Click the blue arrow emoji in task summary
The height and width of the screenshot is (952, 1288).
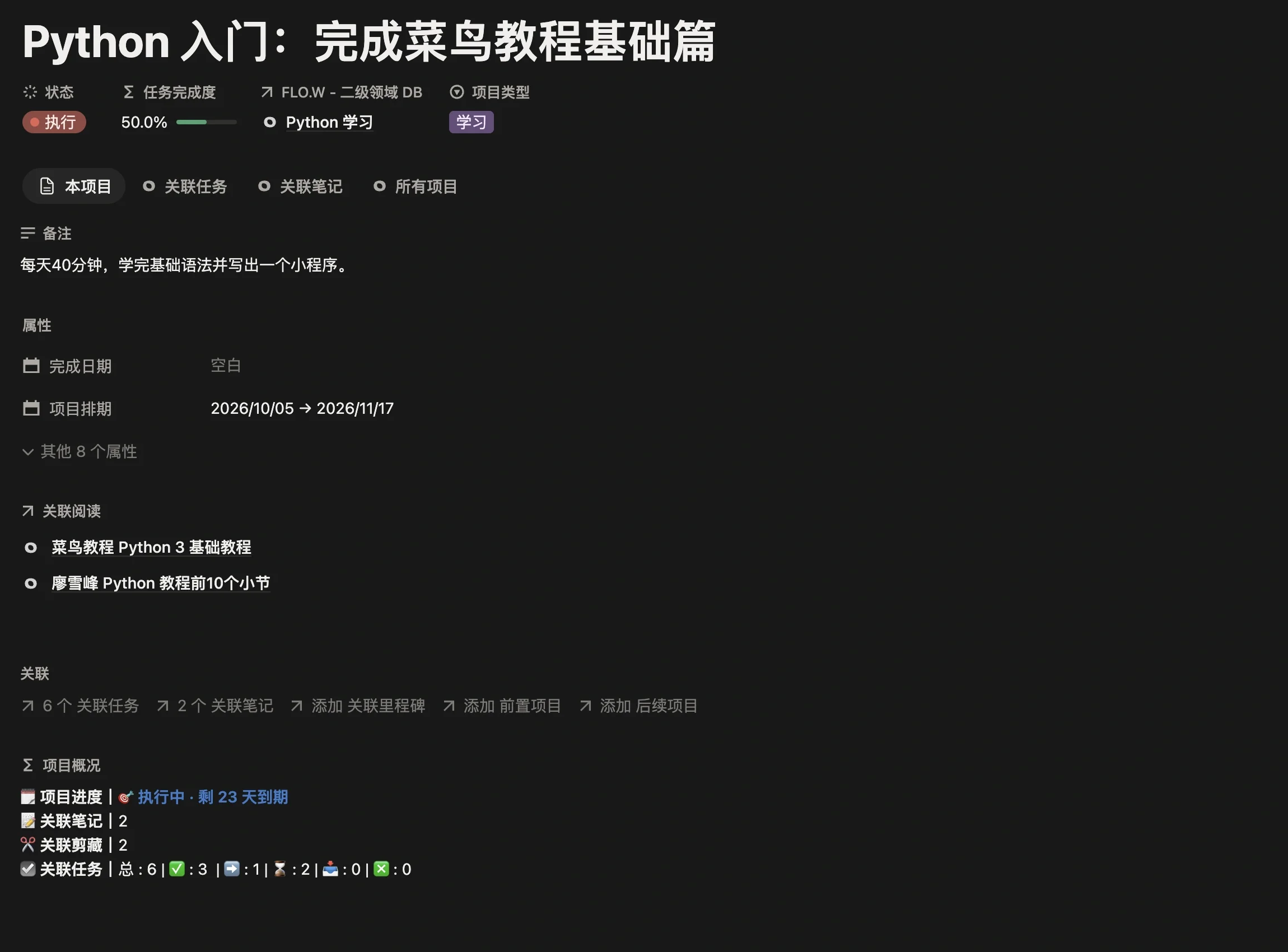[x=232, y=869]
